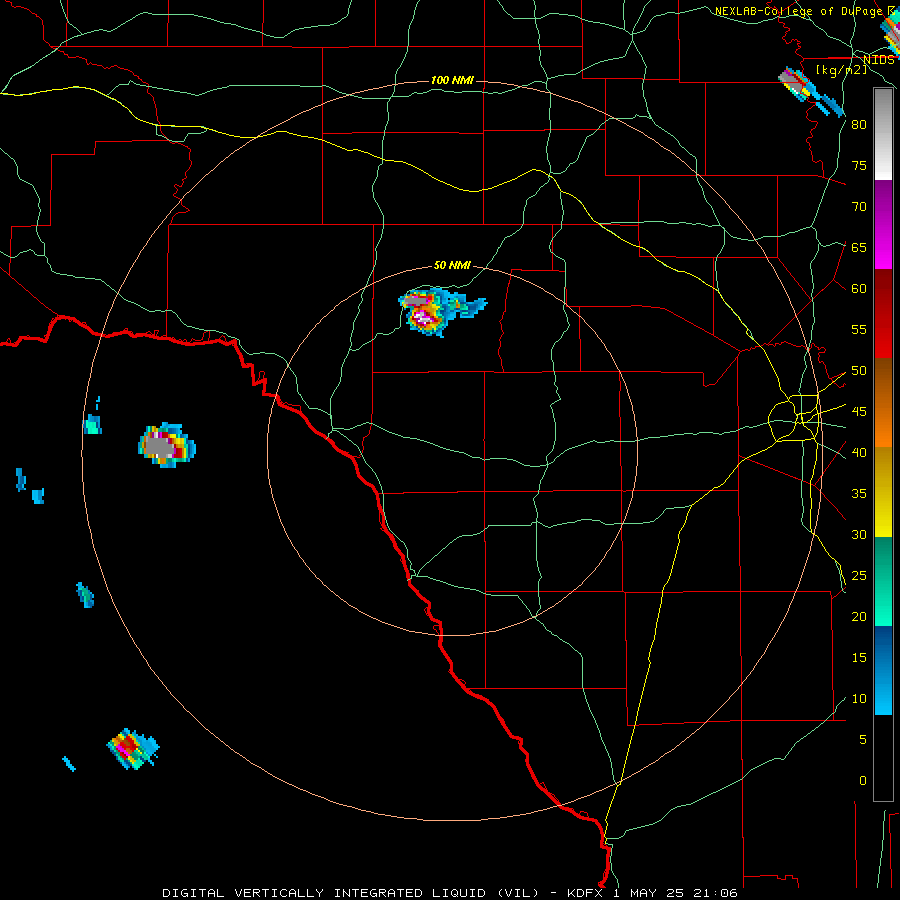The height and width of the screenshot is (900, 900).
Task: Select the 60 value on the color scale
Action: pyautogui.click(x=859, y=289)
